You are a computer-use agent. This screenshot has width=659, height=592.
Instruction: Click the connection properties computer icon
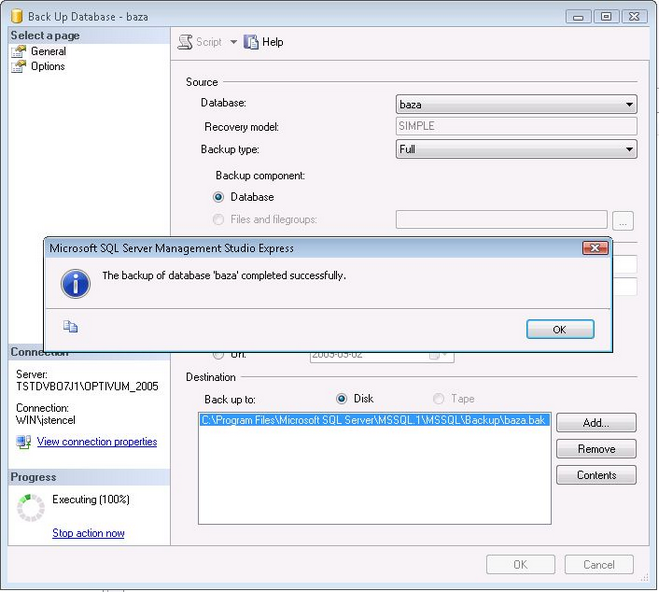pos(24,442)
